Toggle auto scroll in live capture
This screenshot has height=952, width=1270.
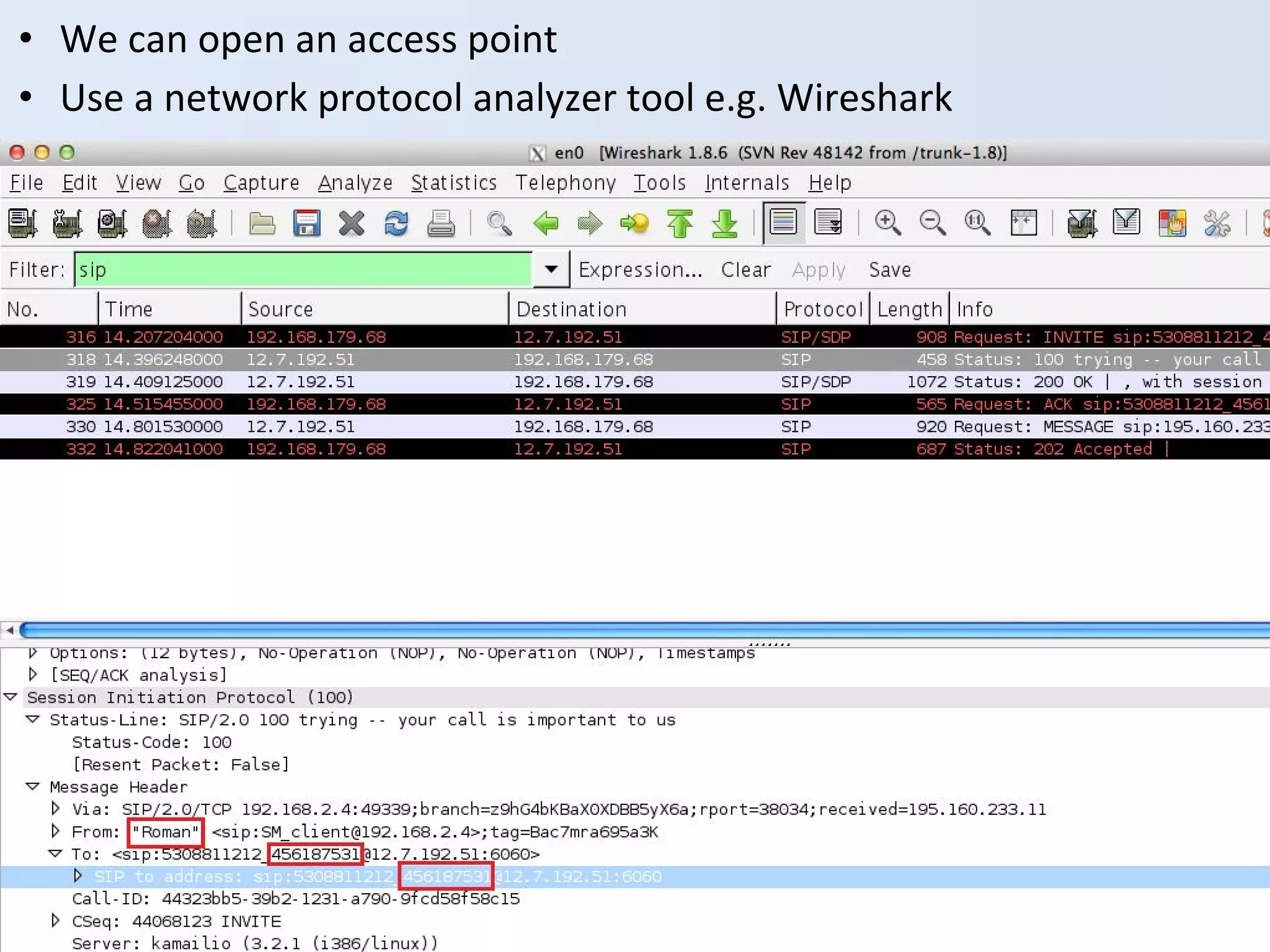828,223
